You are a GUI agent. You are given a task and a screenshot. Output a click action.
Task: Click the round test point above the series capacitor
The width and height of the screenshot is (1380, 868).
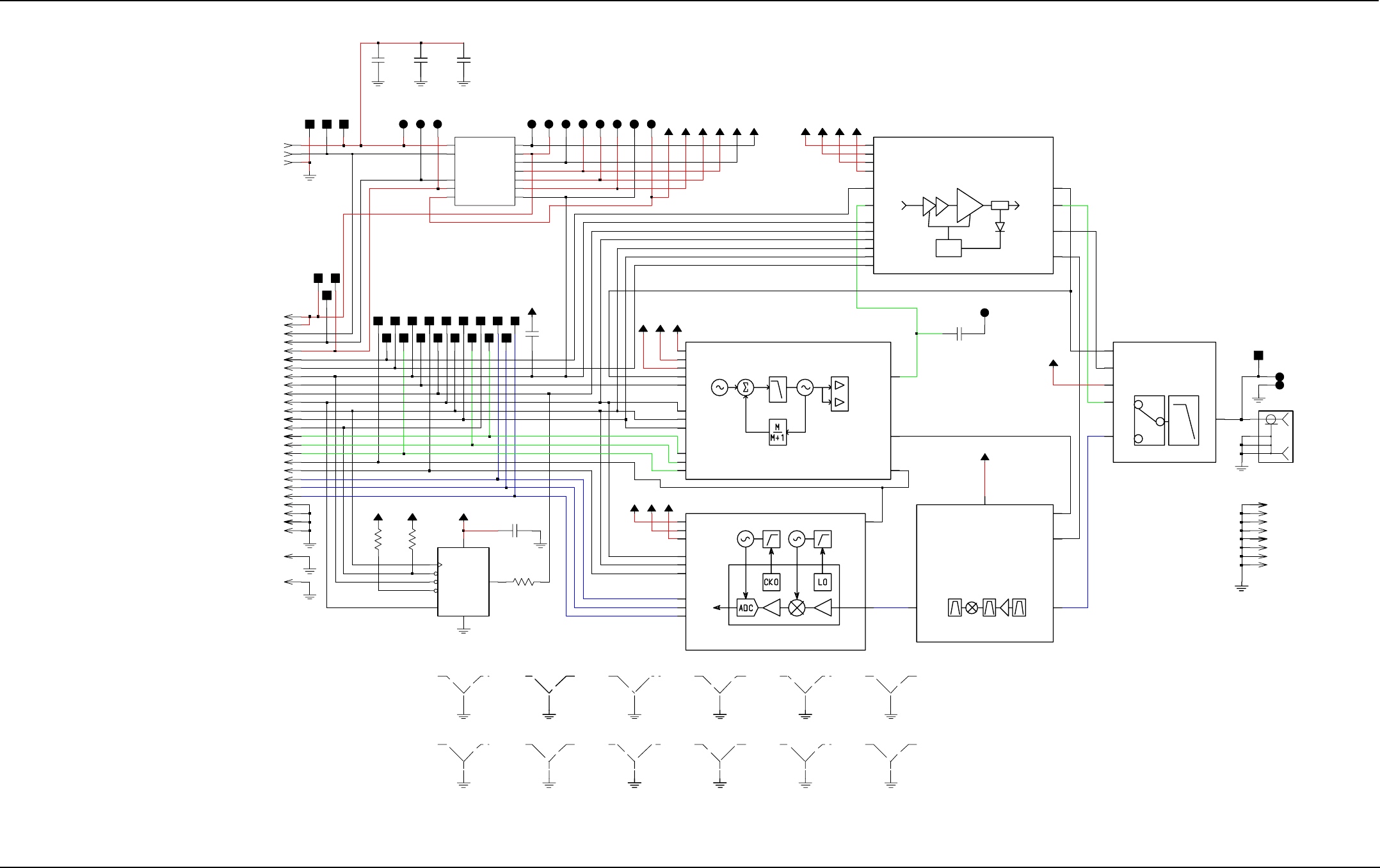click(x=985, y=312)
